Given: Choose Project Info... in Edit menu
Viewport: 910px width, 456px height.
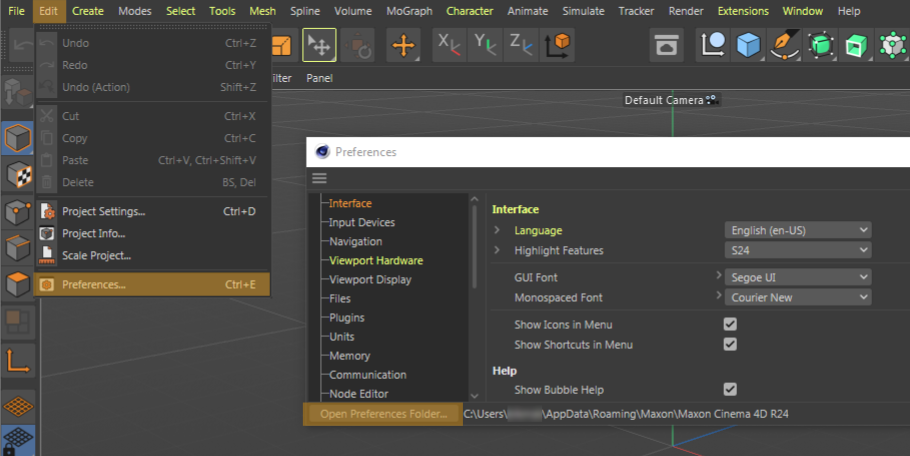Looking at the screenshot, I should click(153, 233).
